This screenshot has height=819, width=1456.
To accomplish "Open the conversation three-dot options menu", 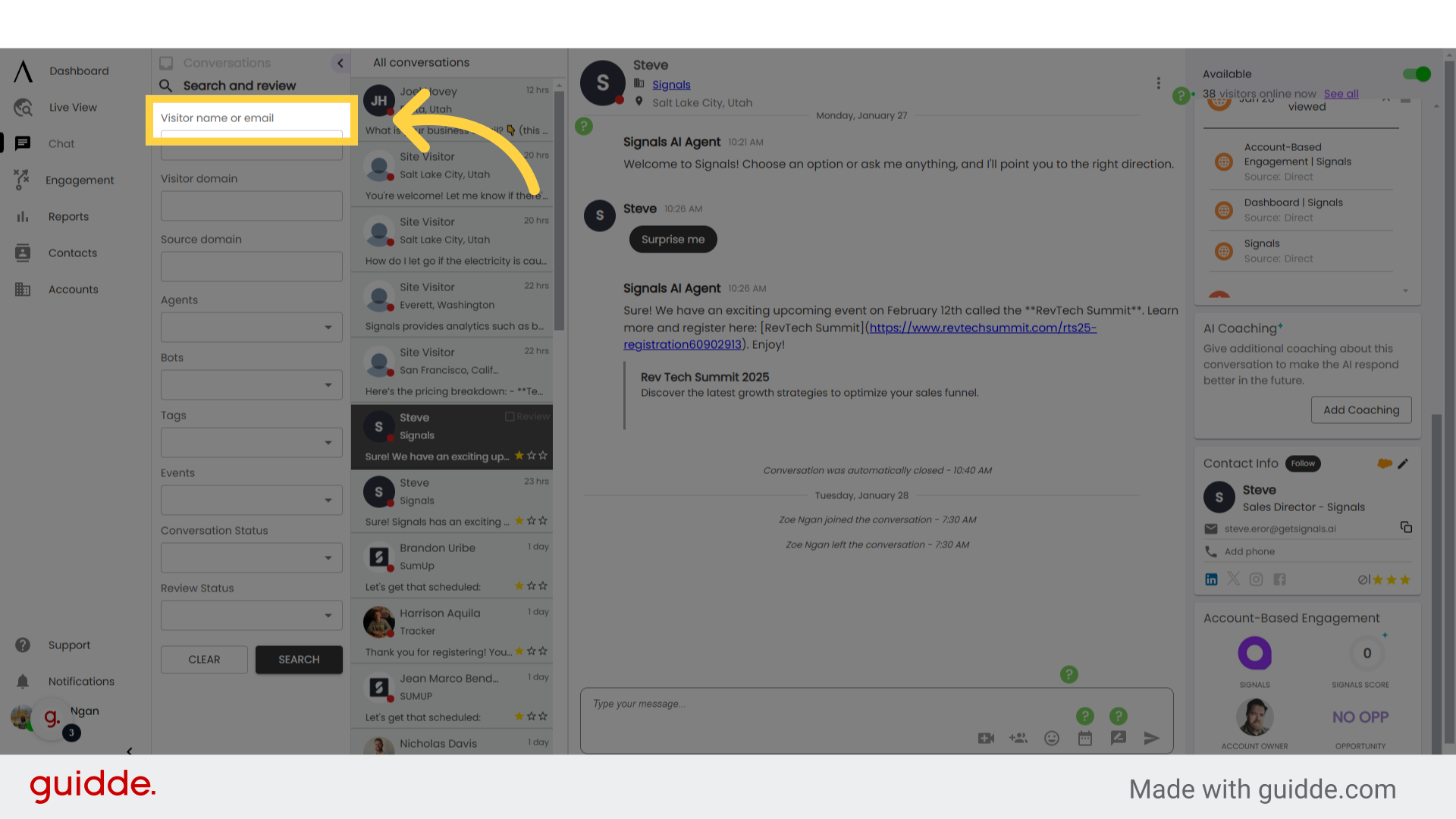I will 1158,83.
